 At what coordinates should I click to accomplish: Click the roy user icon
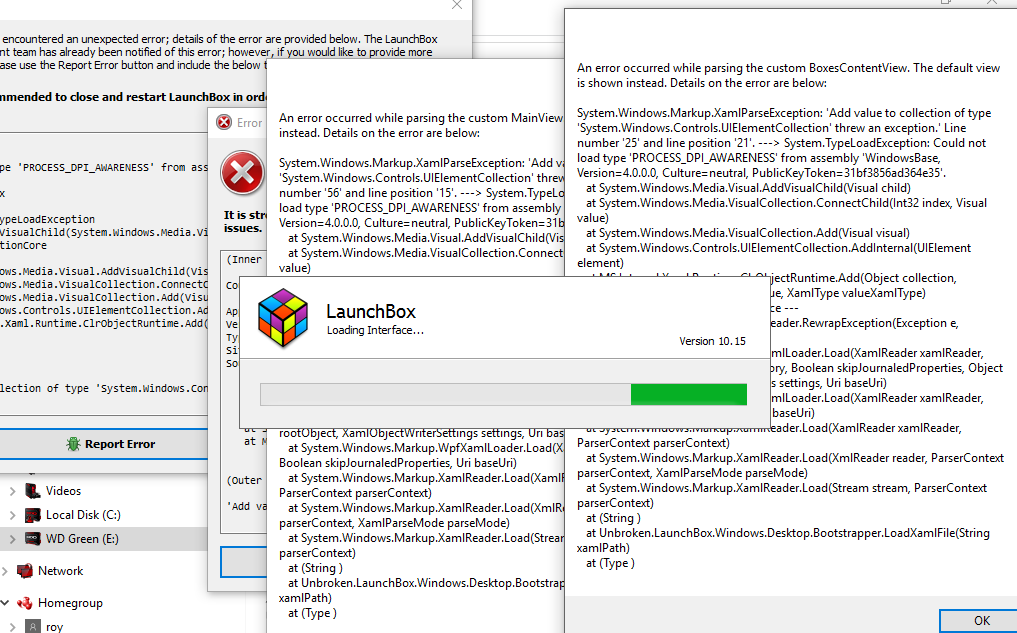coord(32,627)
